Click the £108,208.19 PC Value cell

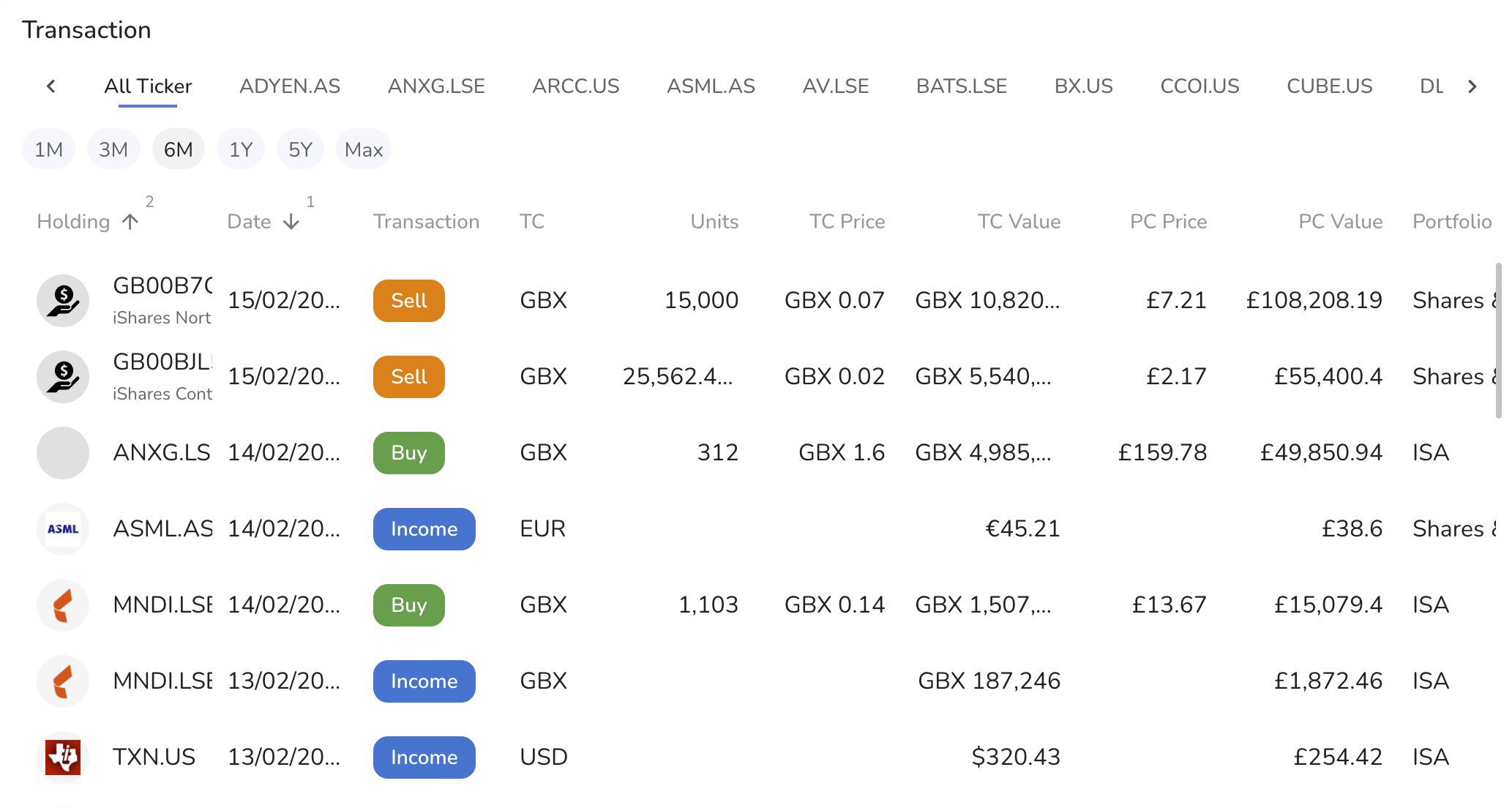[1314, 301]
